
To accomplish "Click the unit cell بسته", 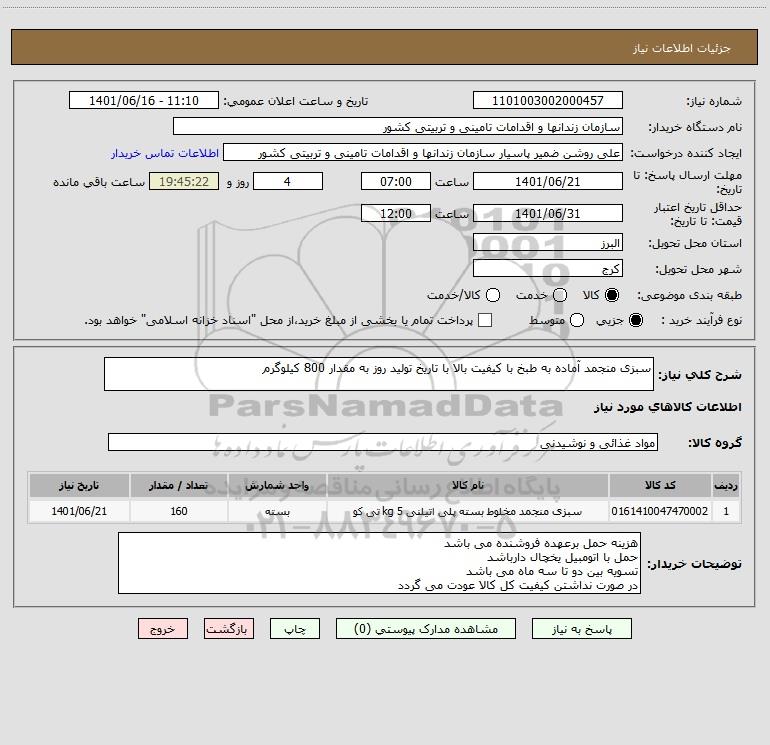I will (x=277, y=511).
